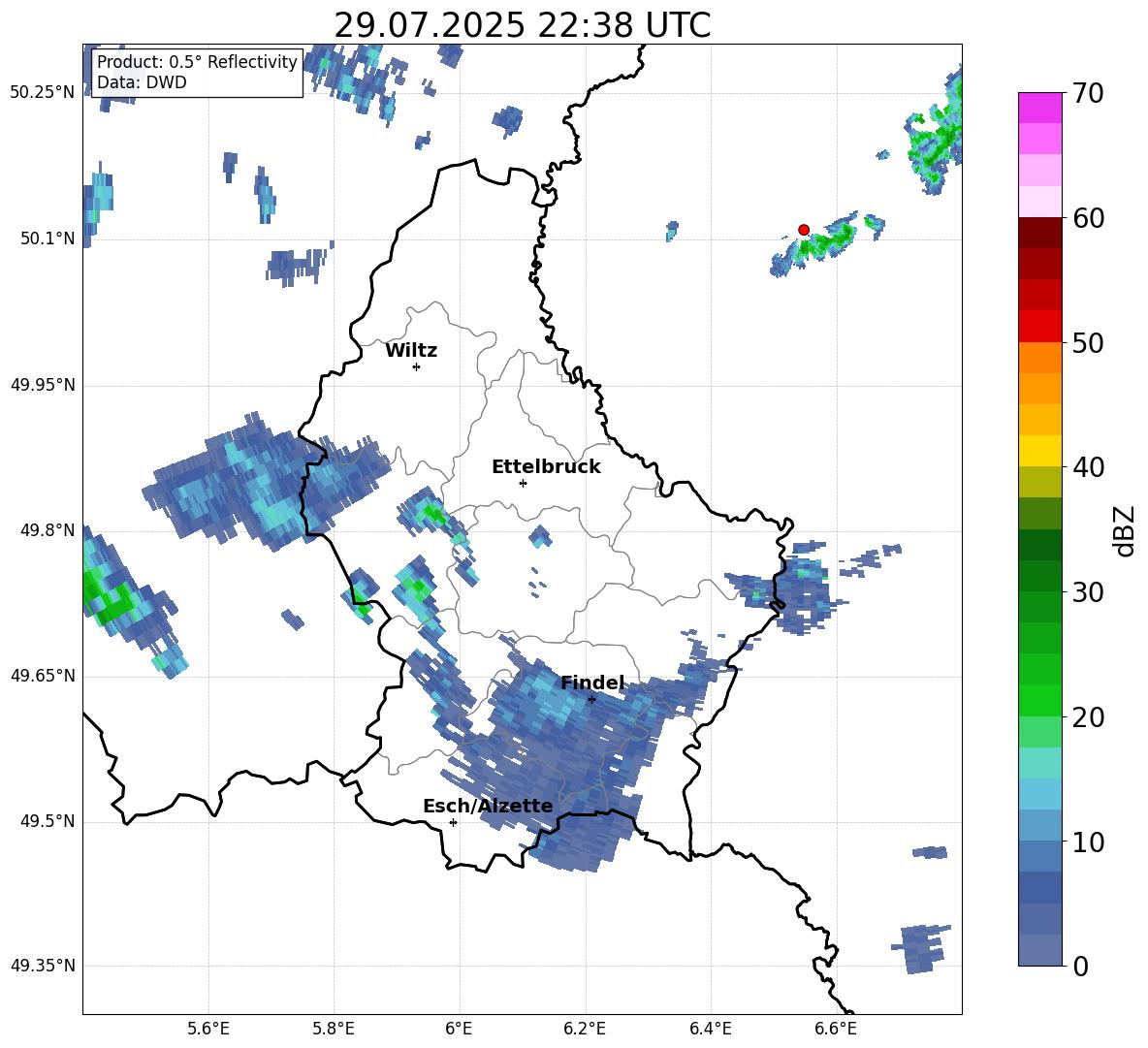Click the 10 label on the colorbar
1148x1048 pixels.
click(x=1088, y=842)
